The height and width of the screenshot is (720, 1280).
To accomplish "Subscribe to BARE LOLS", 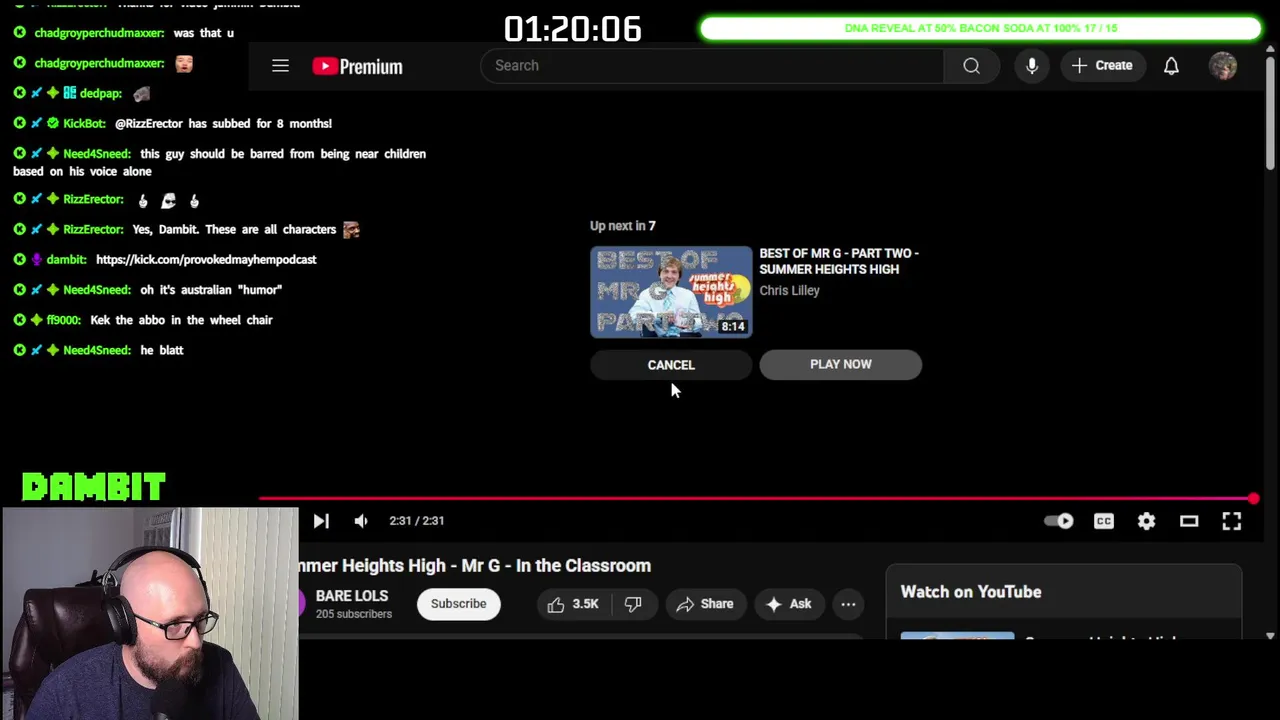I will click(458, 604).
